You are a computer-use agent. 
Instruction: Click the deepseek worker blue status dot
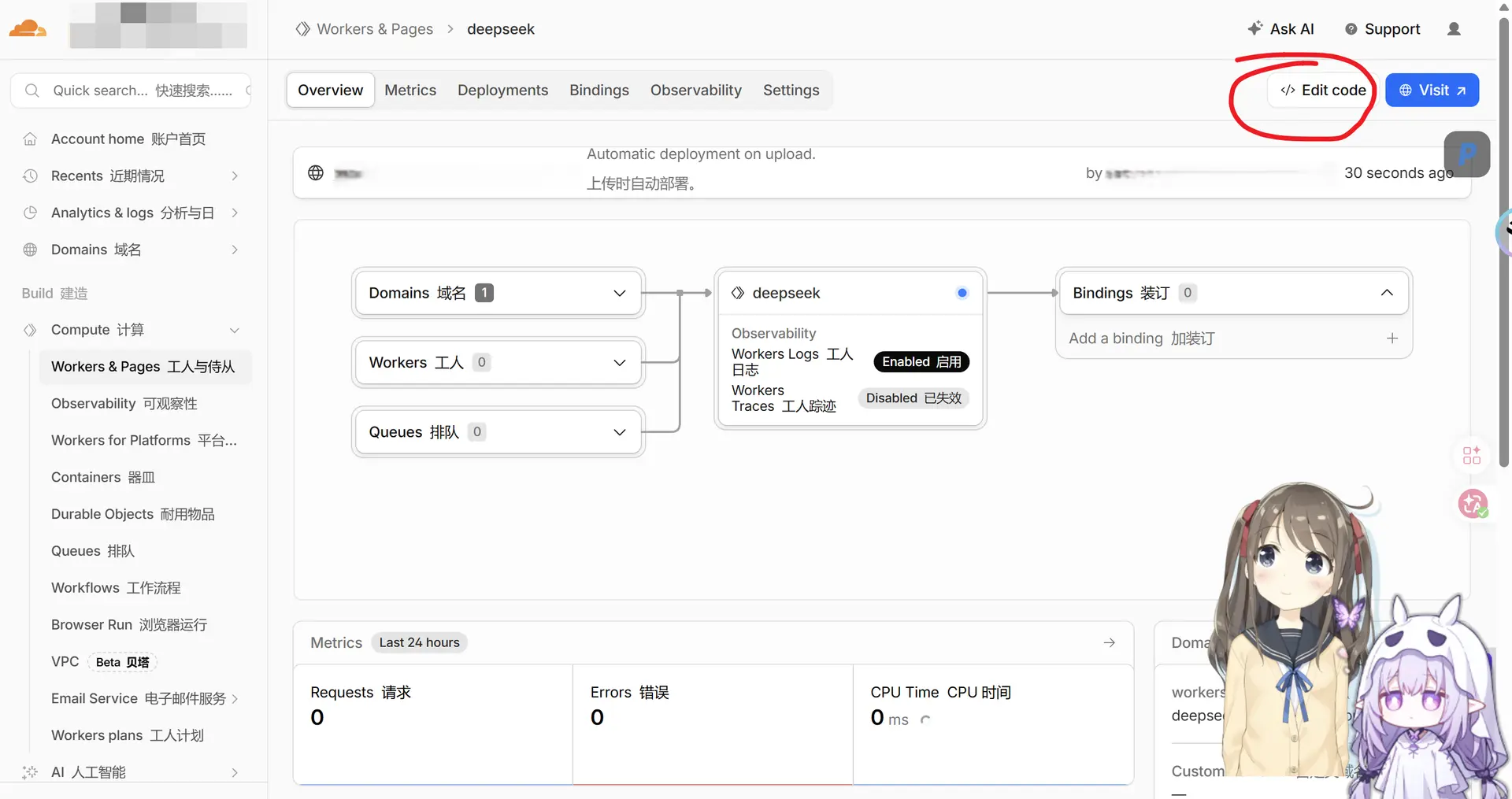[x=962, y=293]
